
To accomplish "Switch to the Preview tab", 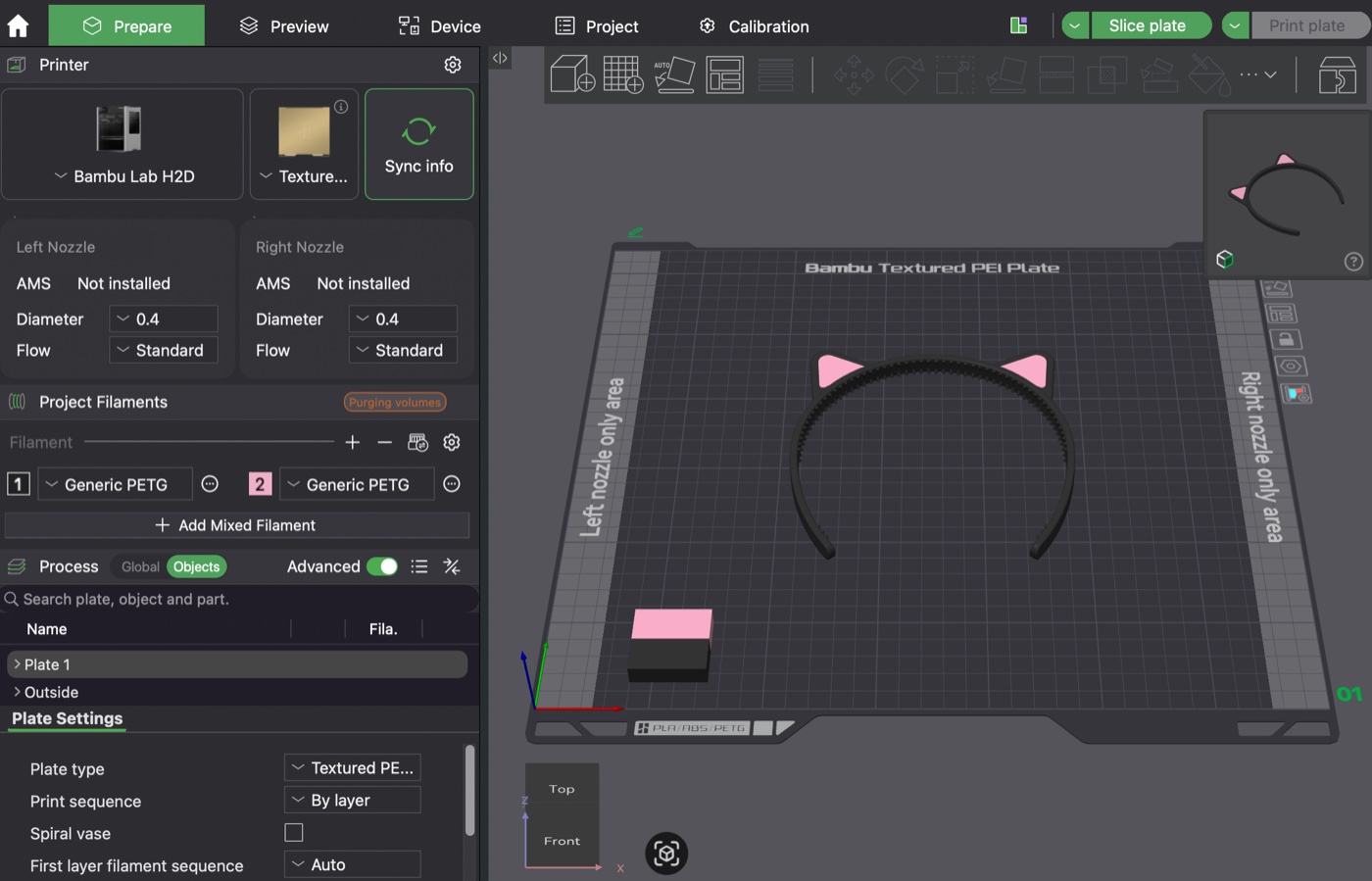I will tap(284, 26).
